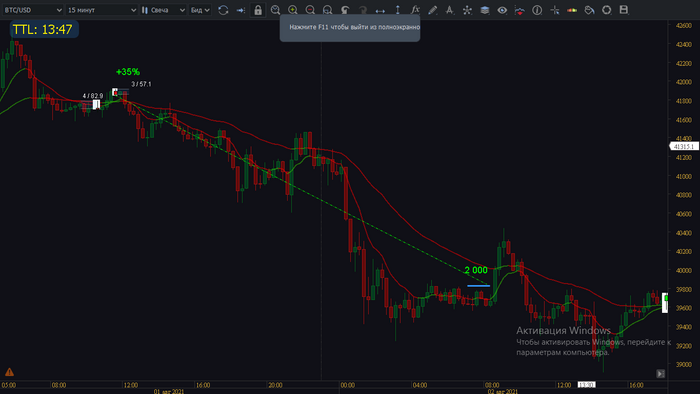Click the 13:30 highlighted time marker

click(586, 385)
